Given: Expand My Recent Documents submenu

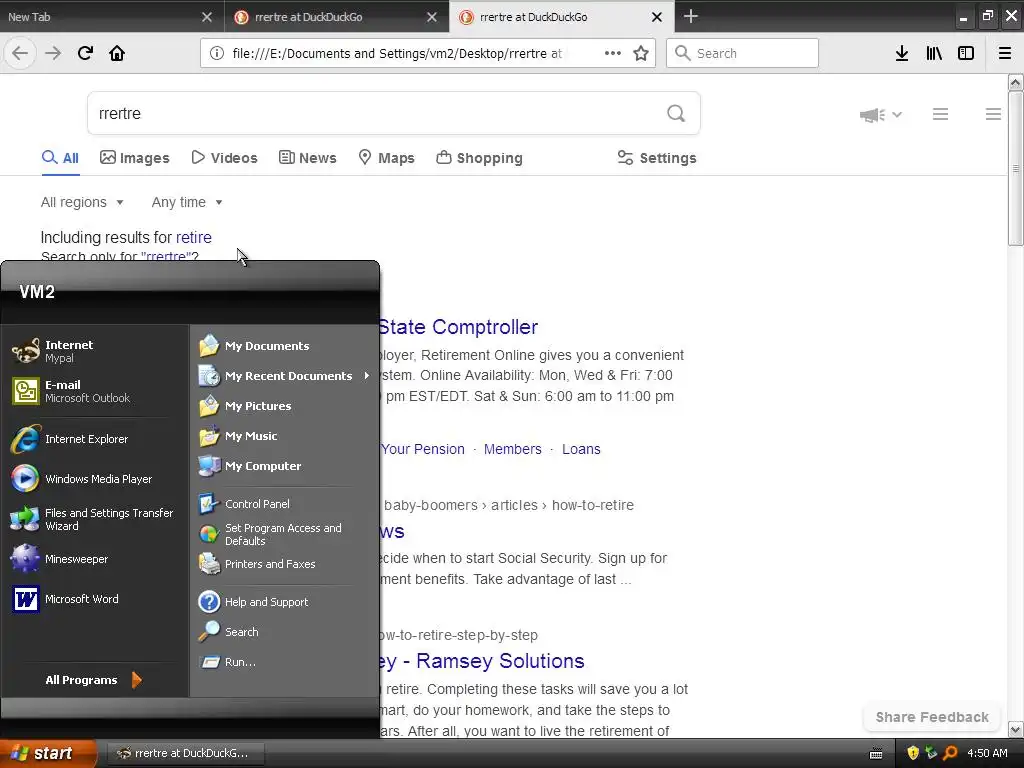Looking at the screenshot, I should [284, 376].
